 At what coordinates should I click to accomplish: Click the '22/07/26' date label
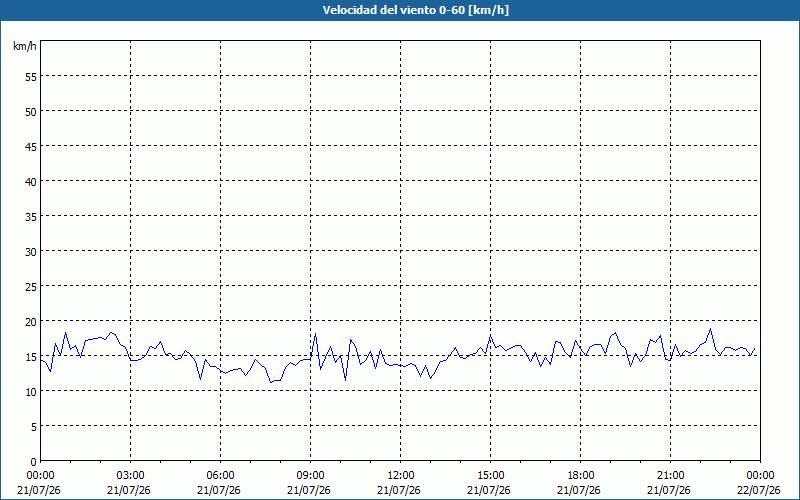coord(760,490)
